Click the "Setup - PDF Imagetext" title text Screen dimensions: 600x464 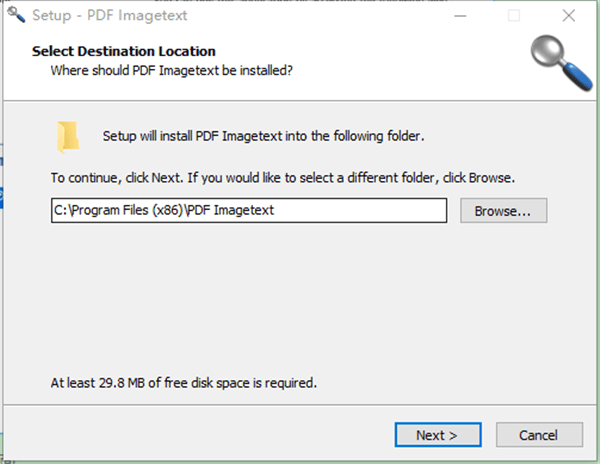point(109,16)
